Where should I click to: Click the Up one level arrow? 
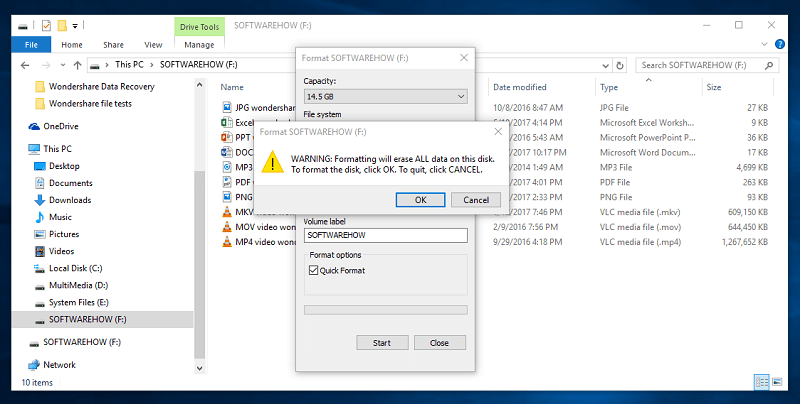click(78, 65)
